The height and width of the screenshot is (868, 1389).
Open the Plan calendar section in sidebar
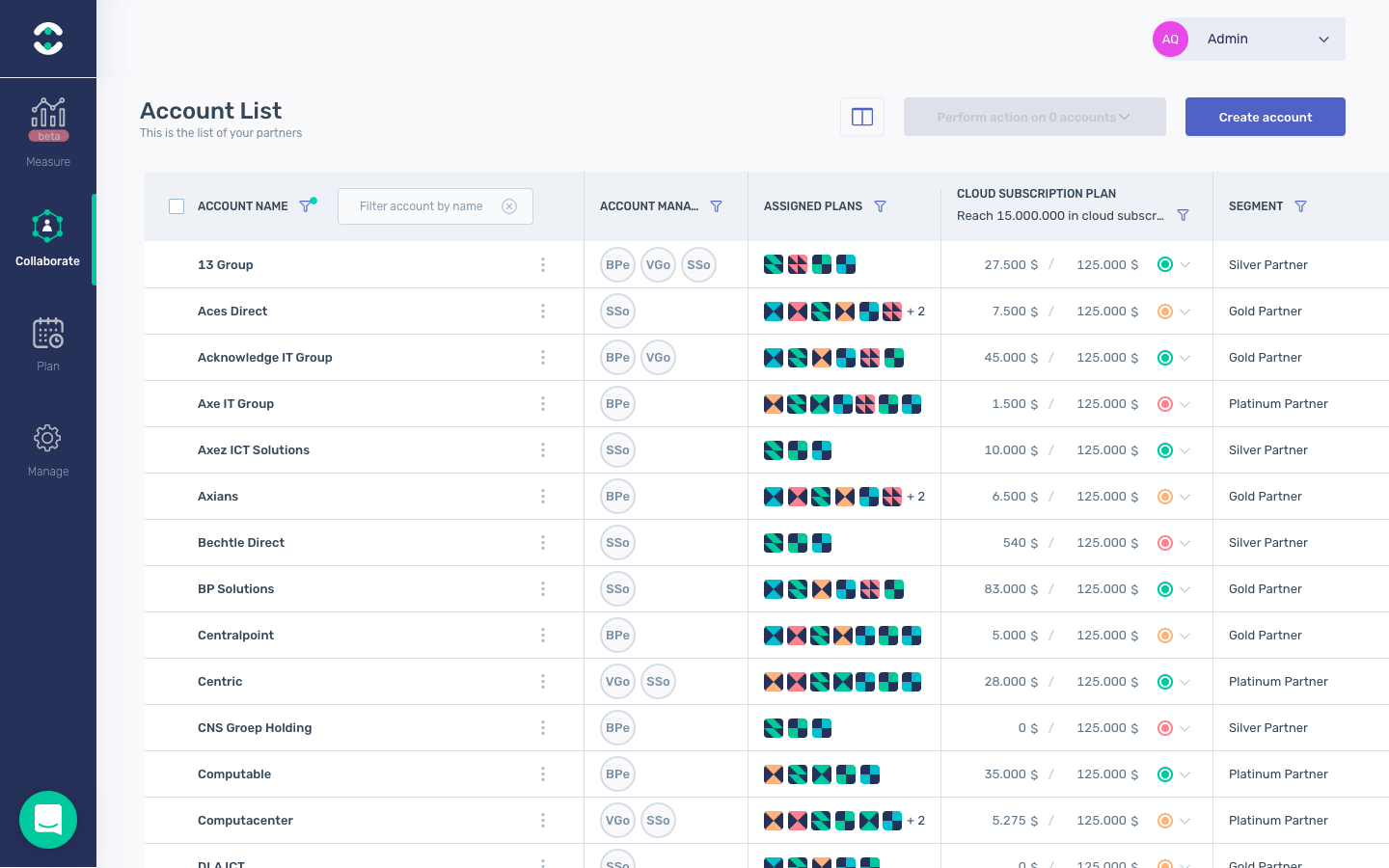pos(47,342)
